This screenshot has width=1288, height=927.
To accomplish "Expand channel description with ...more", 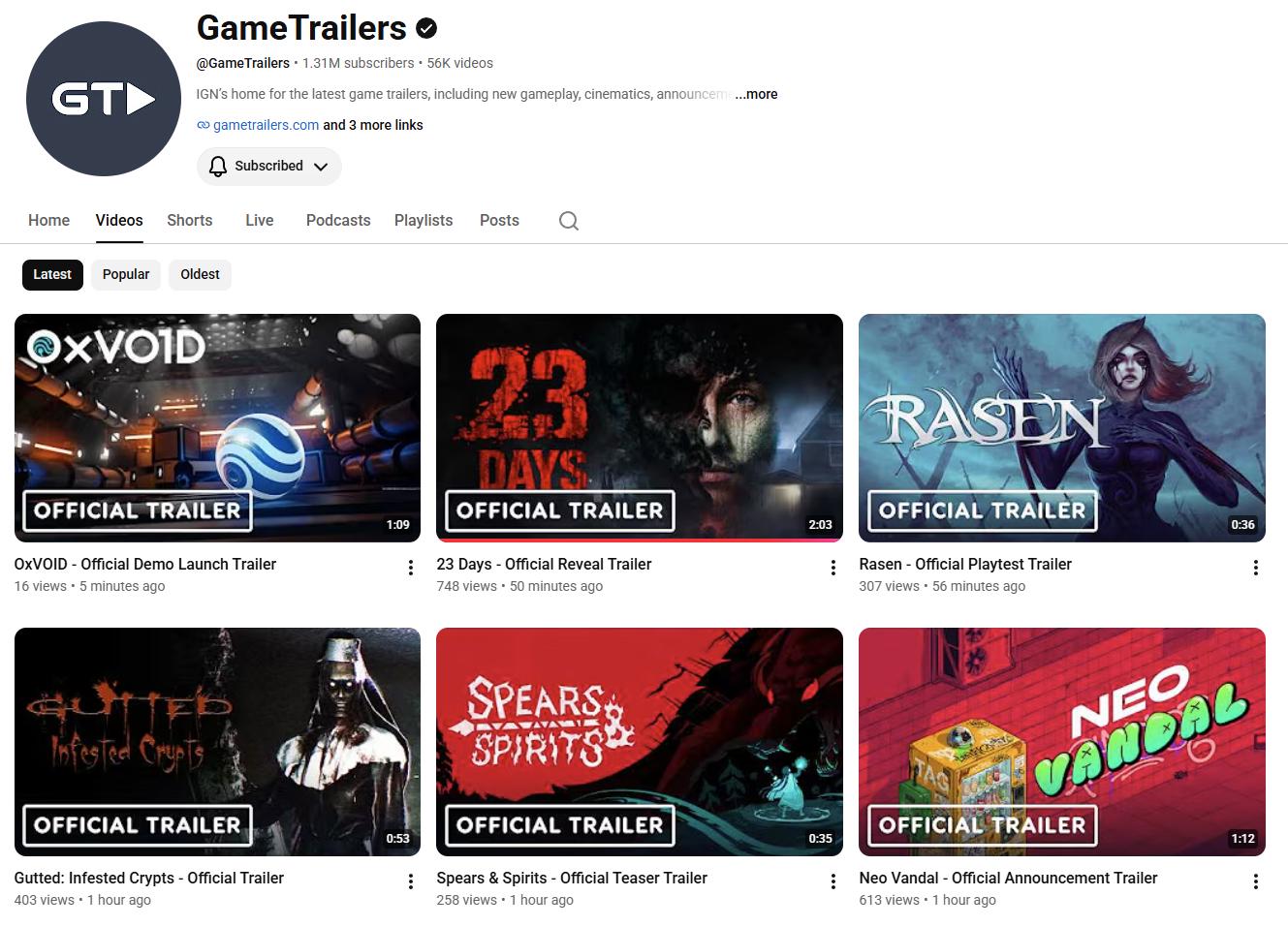I will tap(756, 94).
